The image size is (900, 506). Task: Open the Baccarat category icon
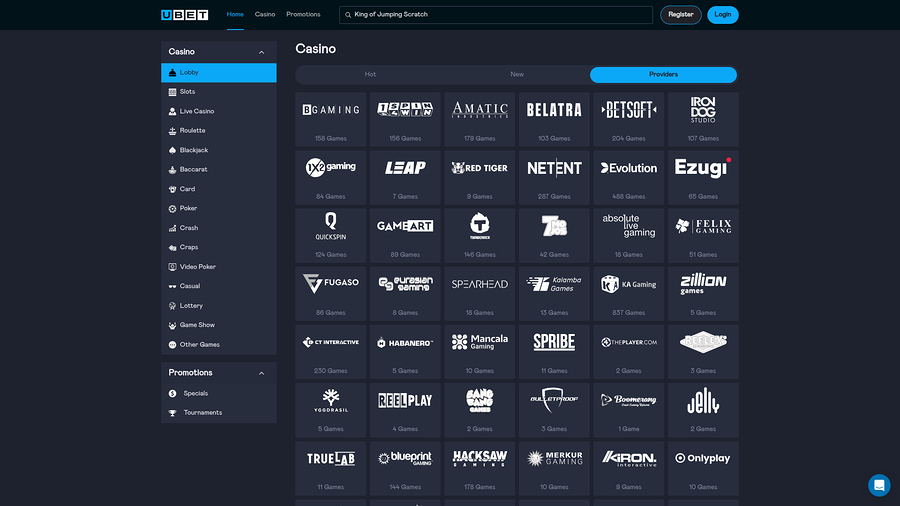pos(172,170)
